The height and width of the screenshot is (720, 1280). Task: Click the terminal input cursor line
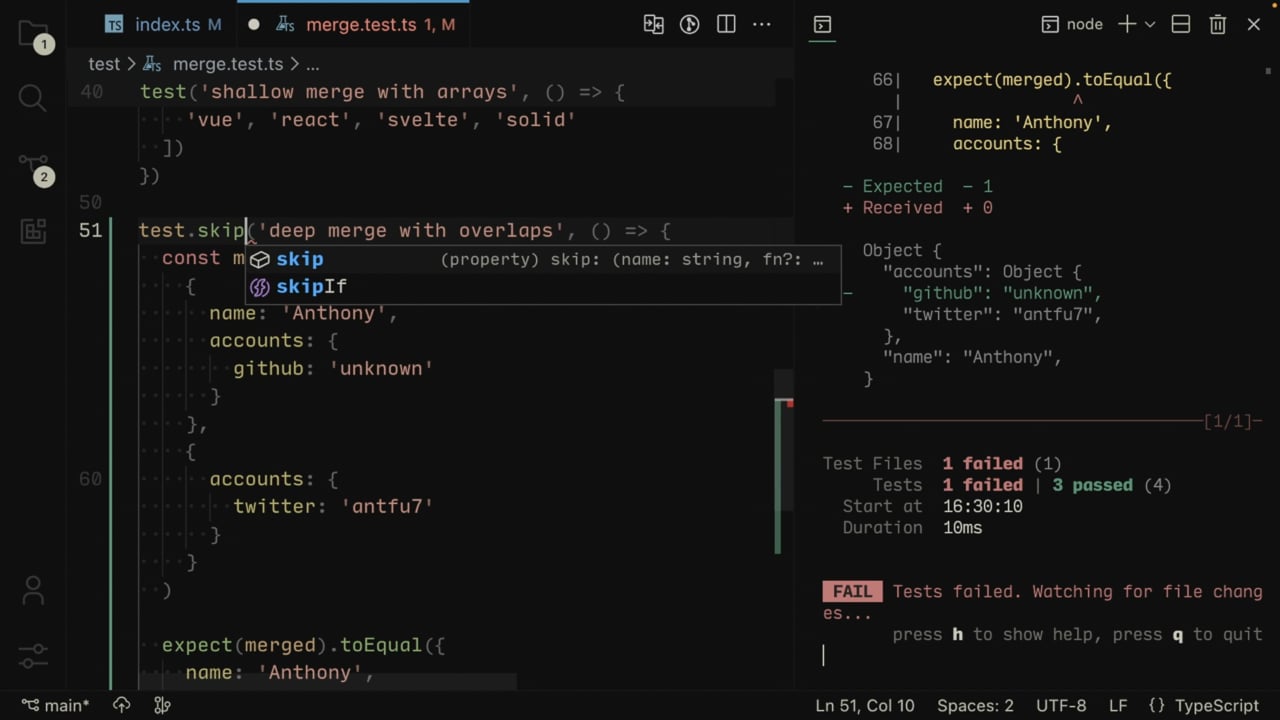pyautogui.click(x=824, y=655)
